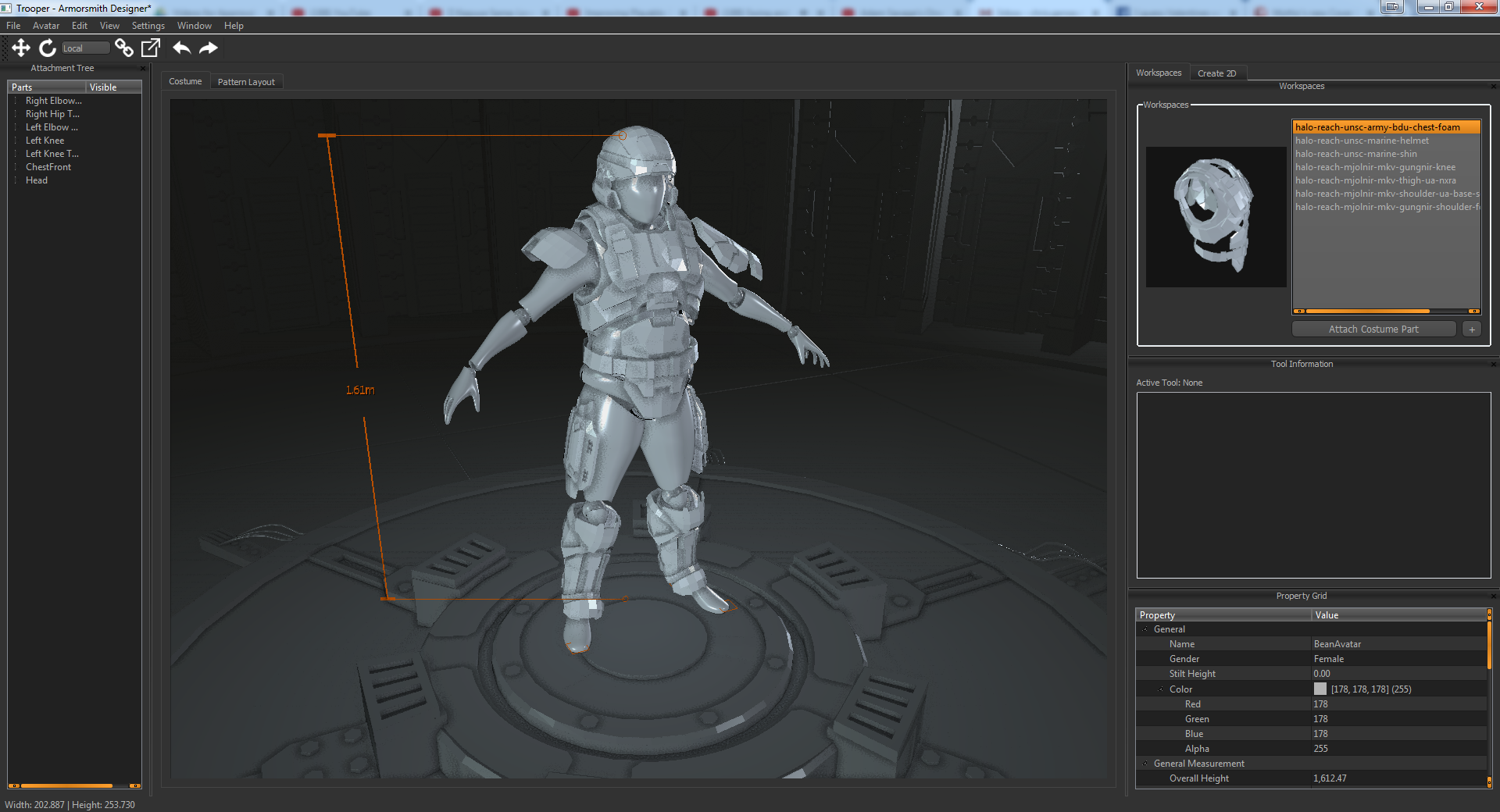
Task: Click the chain link icon
Action: (x=123, y=48)
